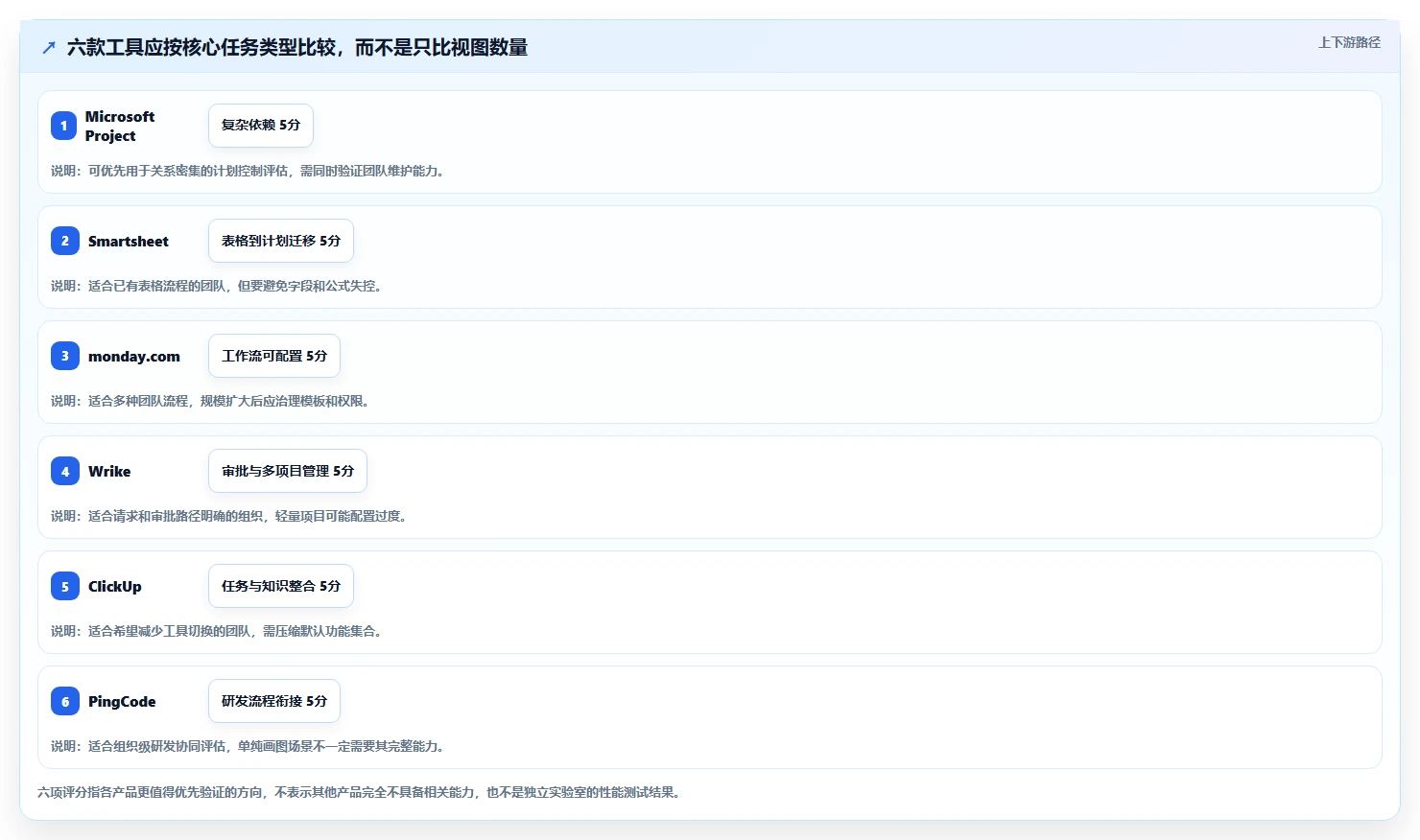Click the number 1 badge for Microsoft Project
The height and width of the screenshot is (840, 1420).
64,126
